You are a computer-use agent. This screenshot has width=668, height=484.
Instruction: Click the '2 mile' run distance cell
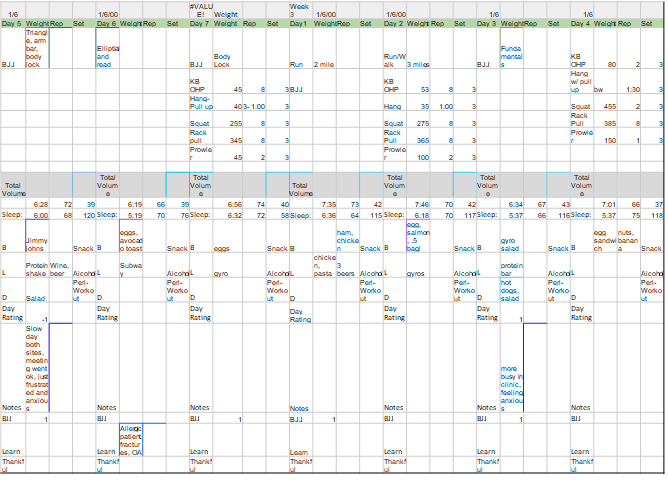tap(324, 65)
